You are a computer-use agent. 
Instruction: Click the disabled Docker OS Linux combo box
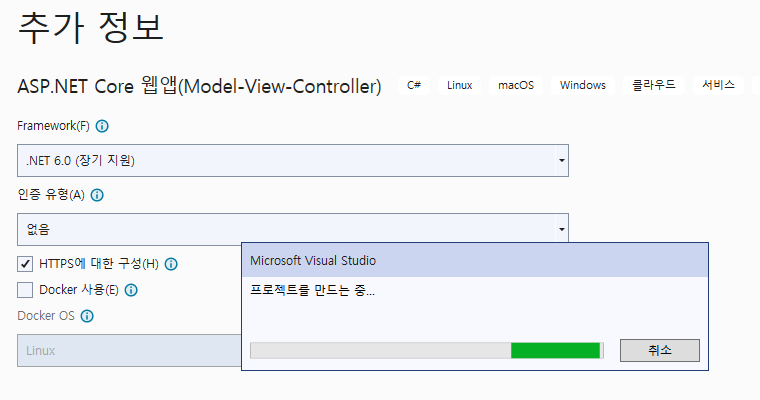point(129,350)
